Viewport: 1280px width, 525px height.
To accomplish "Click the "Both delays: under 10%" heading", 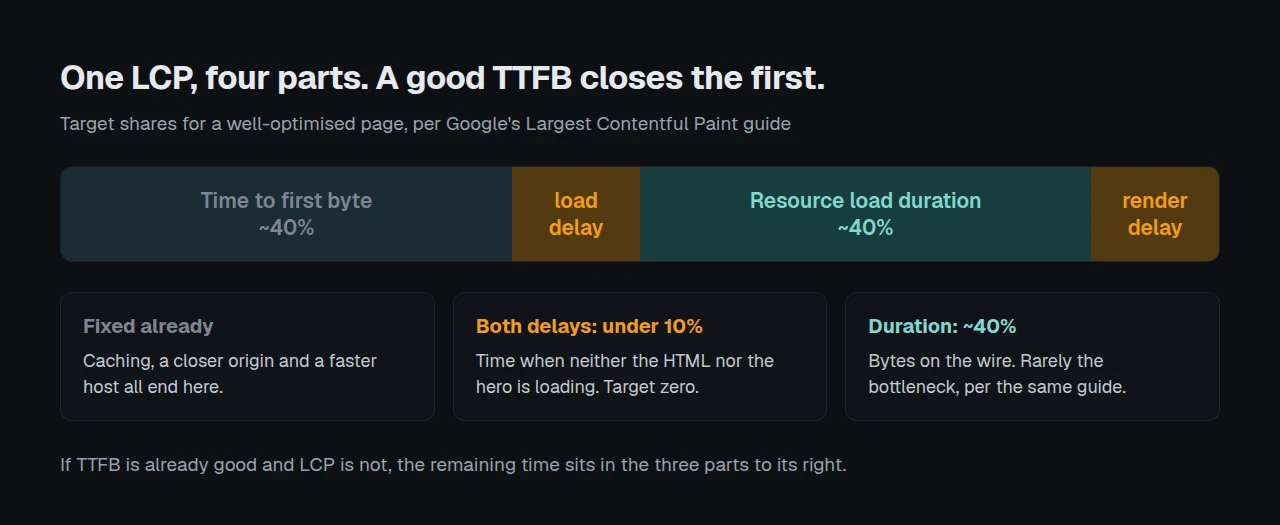I will point(589,326).
